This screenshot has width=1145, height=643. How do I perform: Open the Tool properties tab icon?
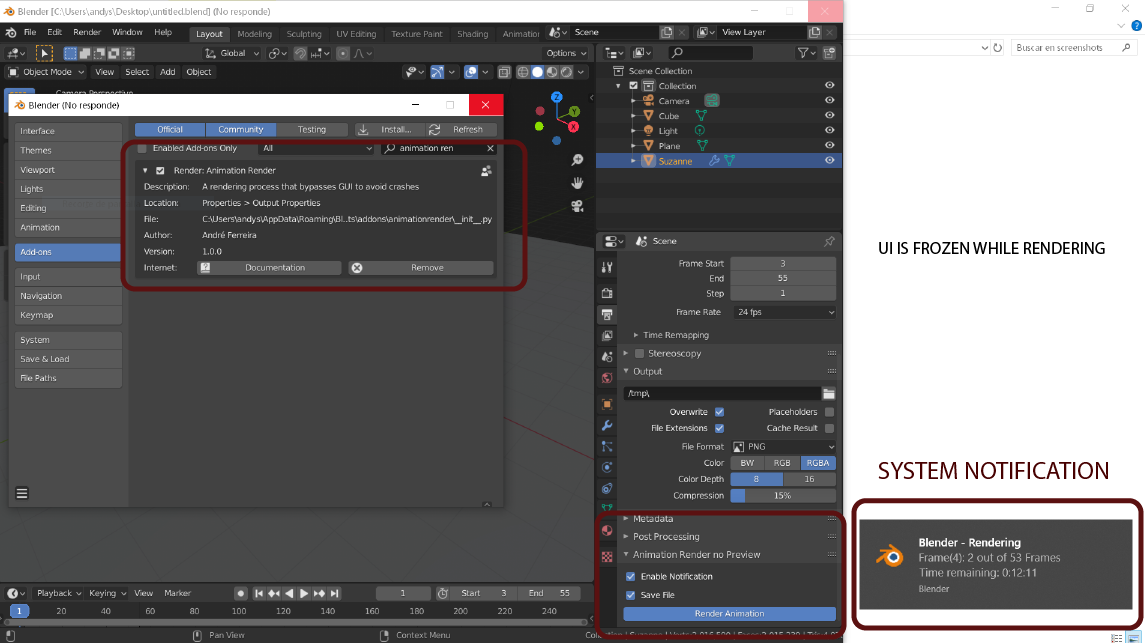click(607, 267)
